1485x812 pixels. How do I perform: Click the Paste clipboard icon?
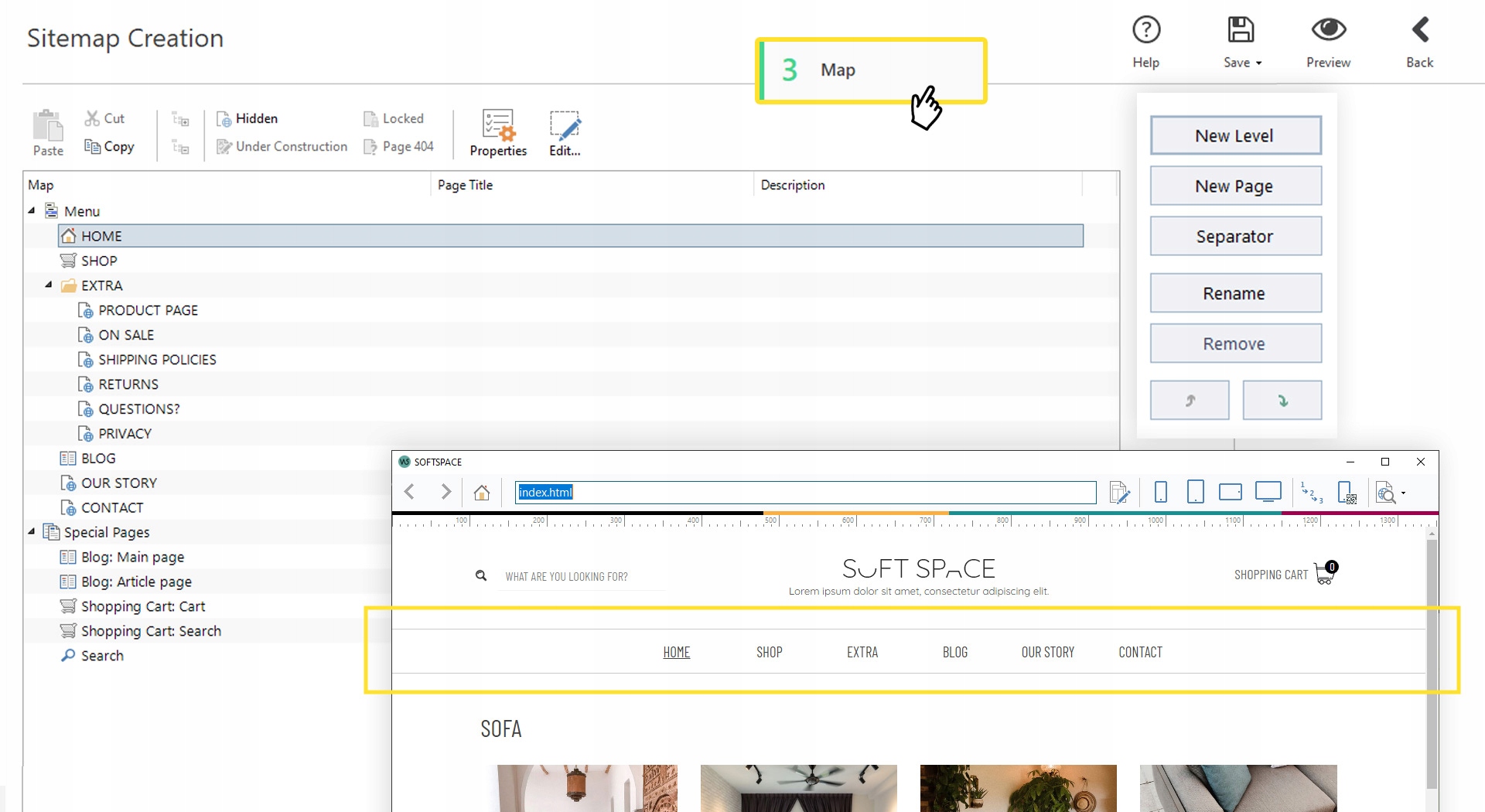[x=48, y=126]
